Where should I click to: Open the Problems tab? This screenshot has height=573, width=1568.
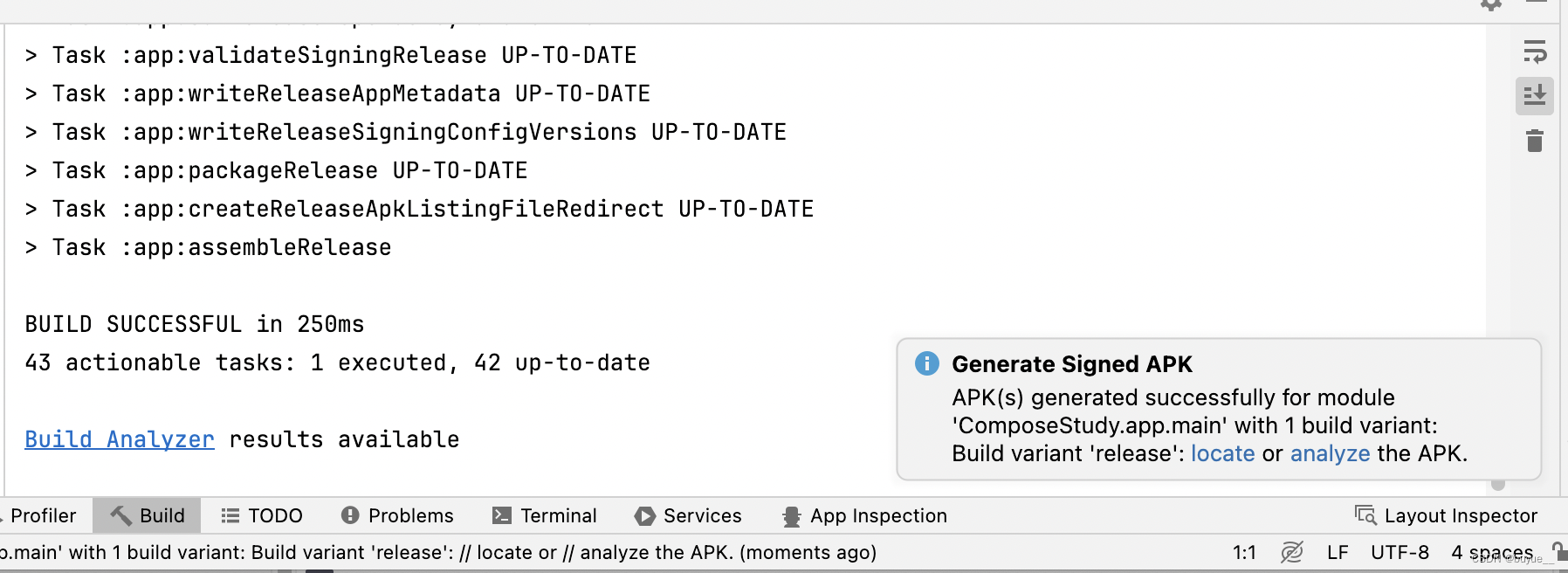point(397,515)
